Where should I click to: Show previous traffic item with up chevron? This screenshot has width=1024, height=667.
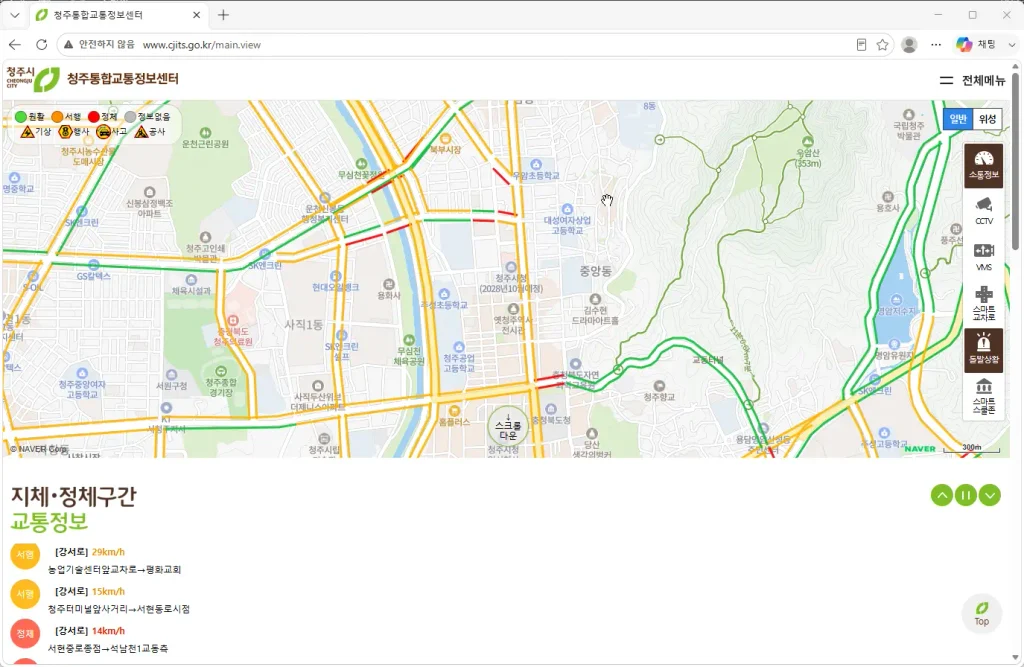click(941, 495)
